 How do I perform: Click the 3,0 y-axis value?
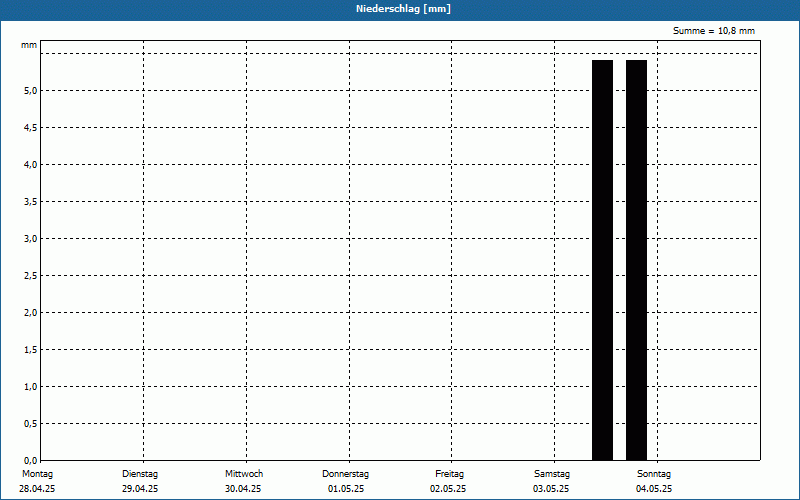[31, 239]
